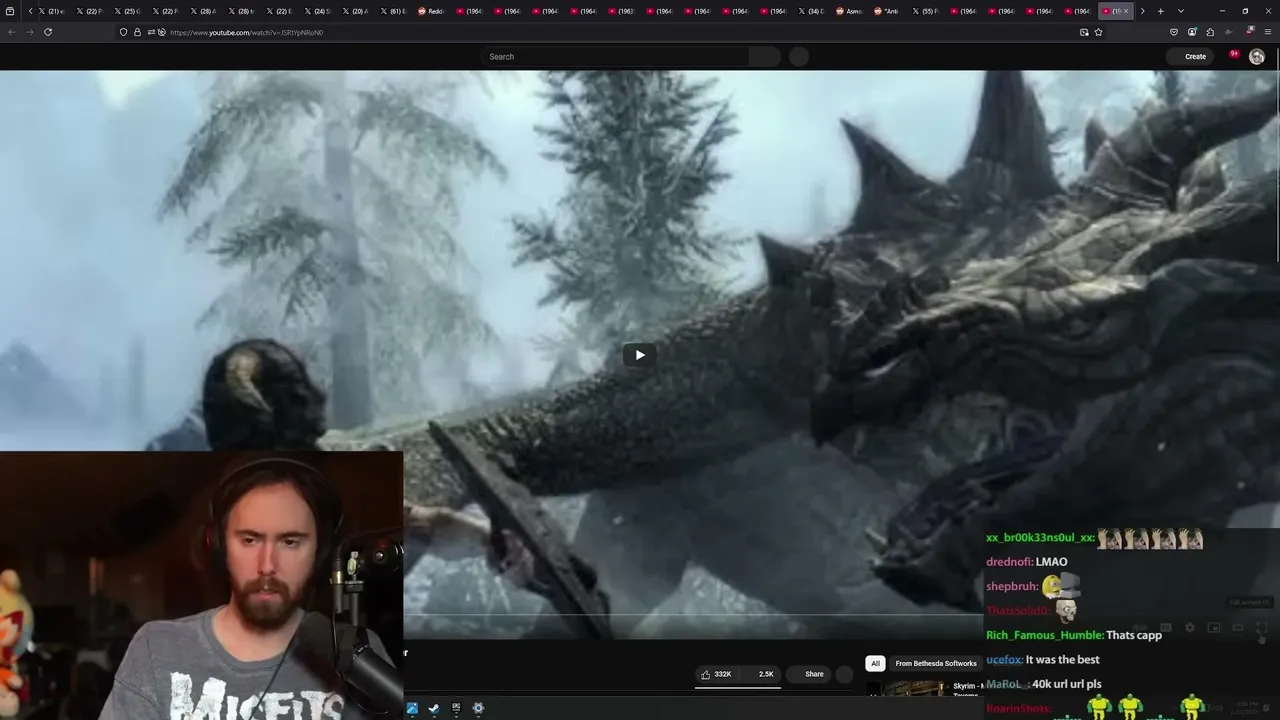Click chat username drednofi
The width and height of the screenshot is (1280, 720).
pyautogui.click(x=1010, y=562)
